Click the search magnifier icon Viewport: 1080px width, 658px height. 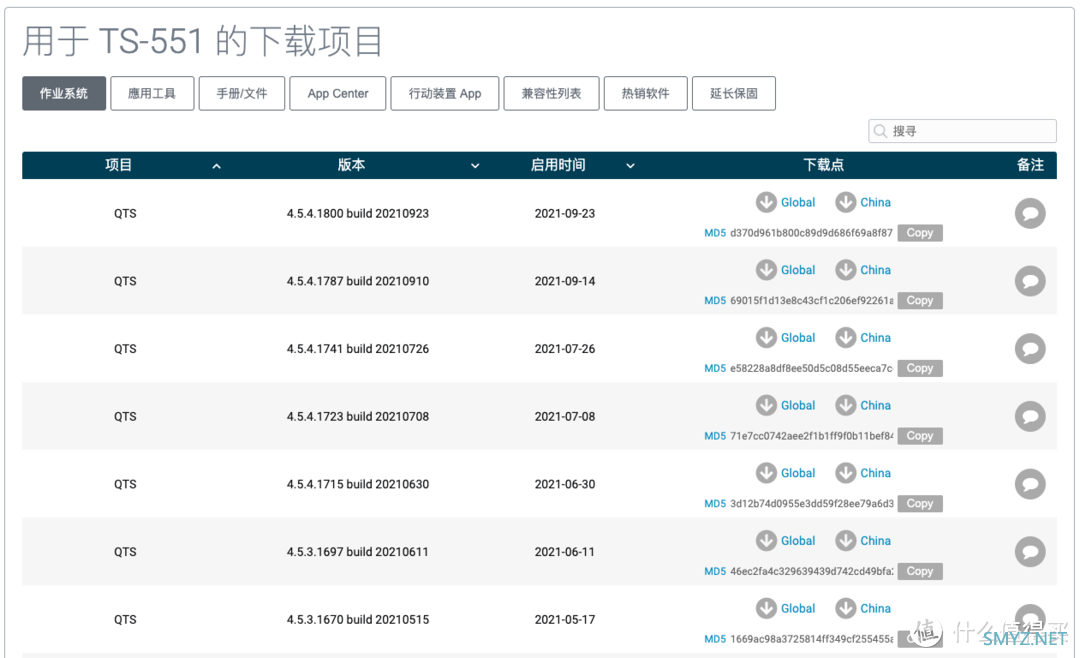coord(880,131)
